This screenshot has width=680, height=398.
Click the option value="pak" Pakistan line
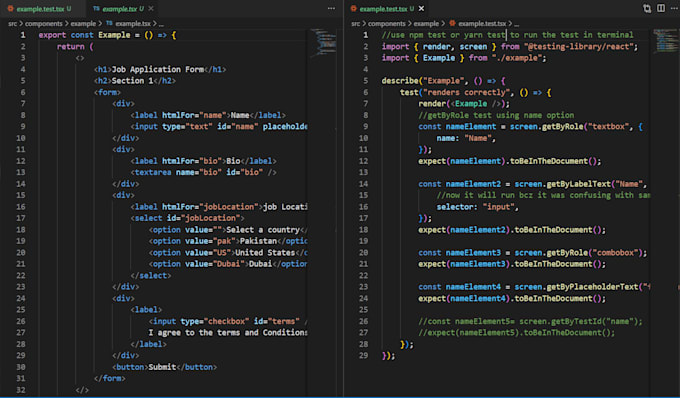tap(228, 241)
